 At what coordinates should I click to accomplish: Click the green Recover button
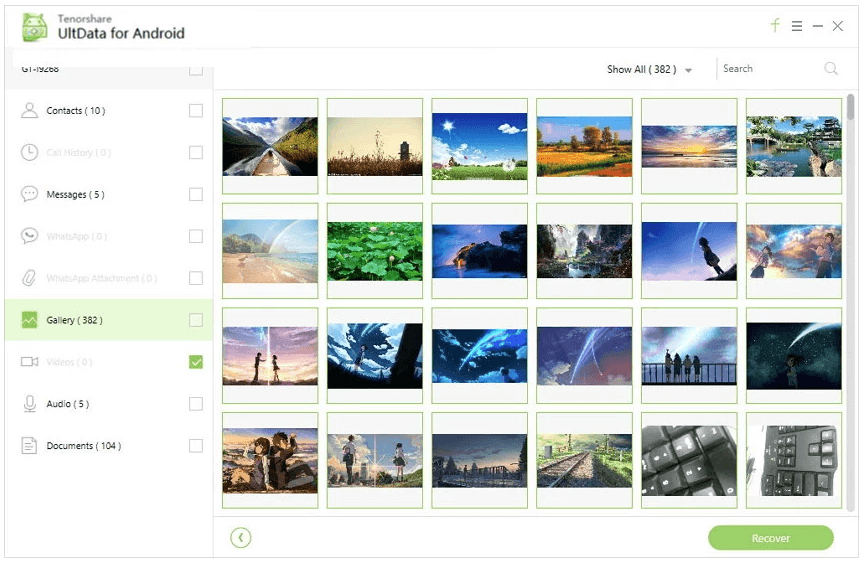pos(771,538)
